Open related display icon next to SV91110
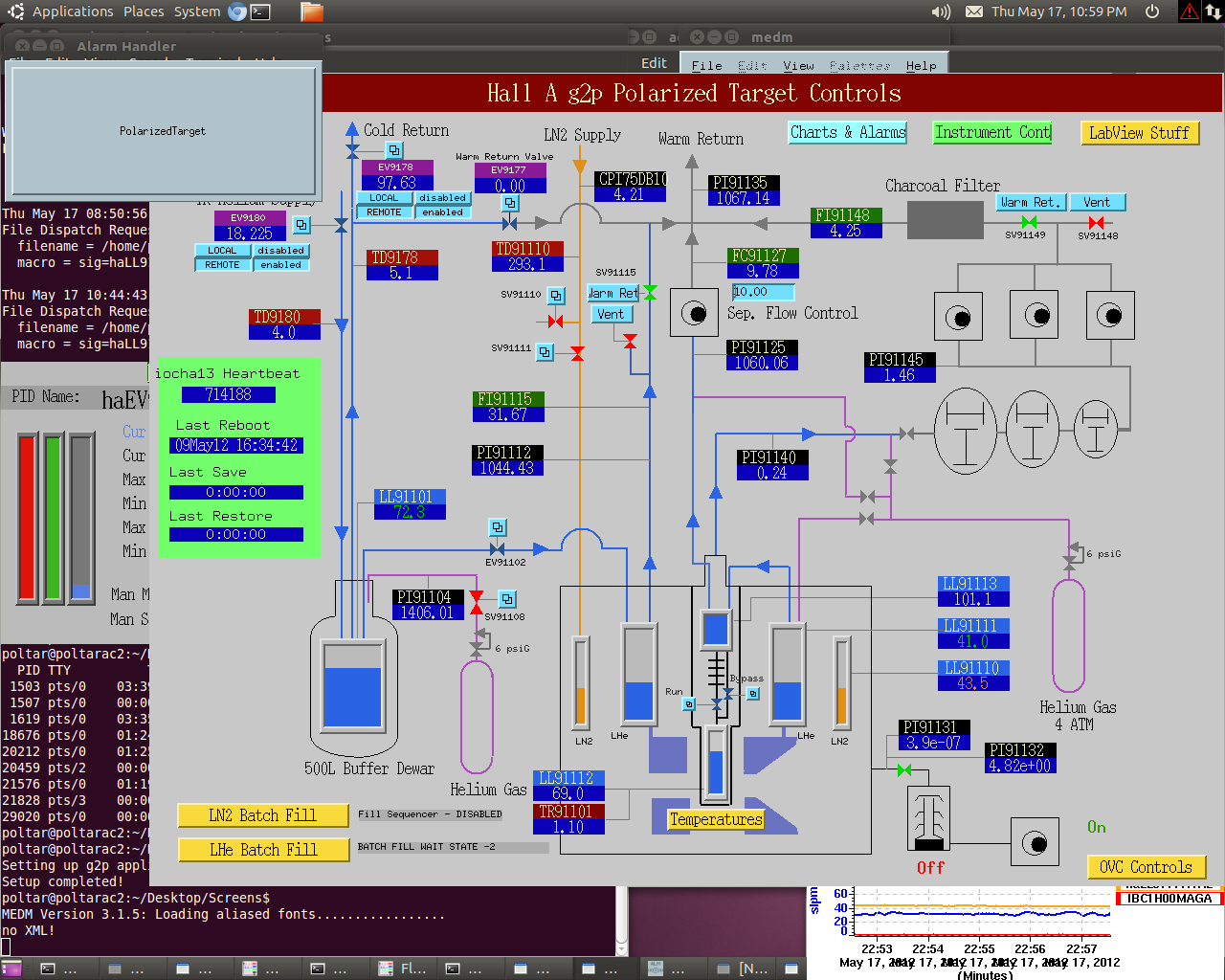1225x980 pixels. [556, 296]
